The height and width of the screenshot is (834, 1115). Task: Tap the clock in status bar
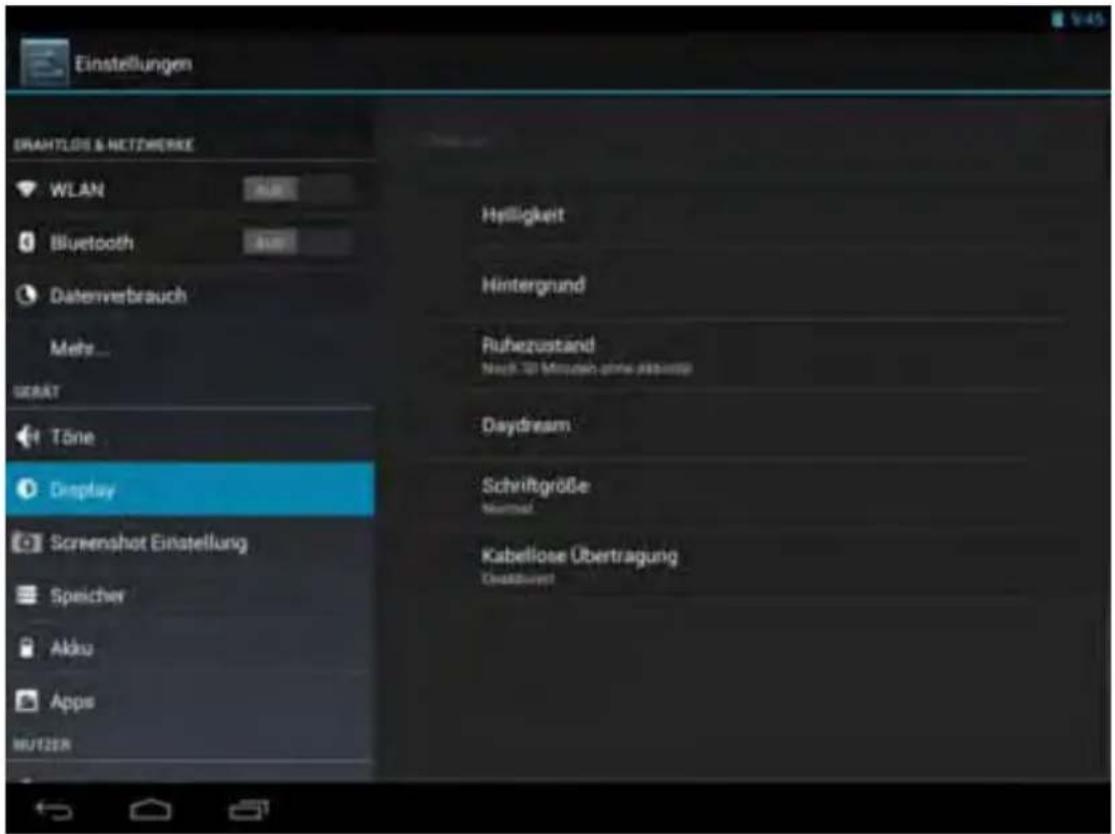pos(1087,19)
